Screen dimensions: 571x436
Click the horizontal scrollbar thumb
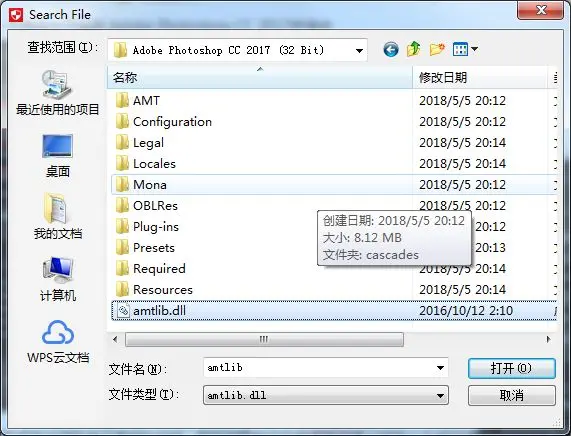click(x=264, y=339)
